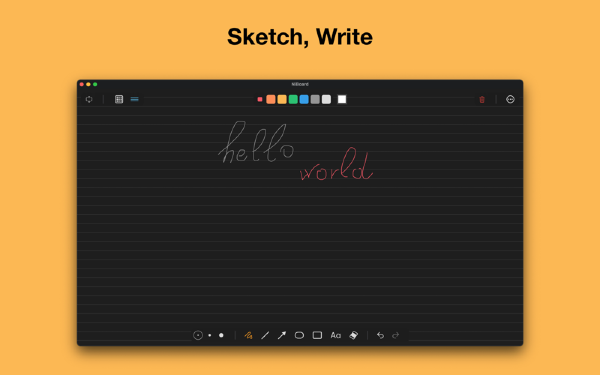Screen dimensions: 600x375
Task: Redo the undone stroke
Action: (x=396, y=335)
